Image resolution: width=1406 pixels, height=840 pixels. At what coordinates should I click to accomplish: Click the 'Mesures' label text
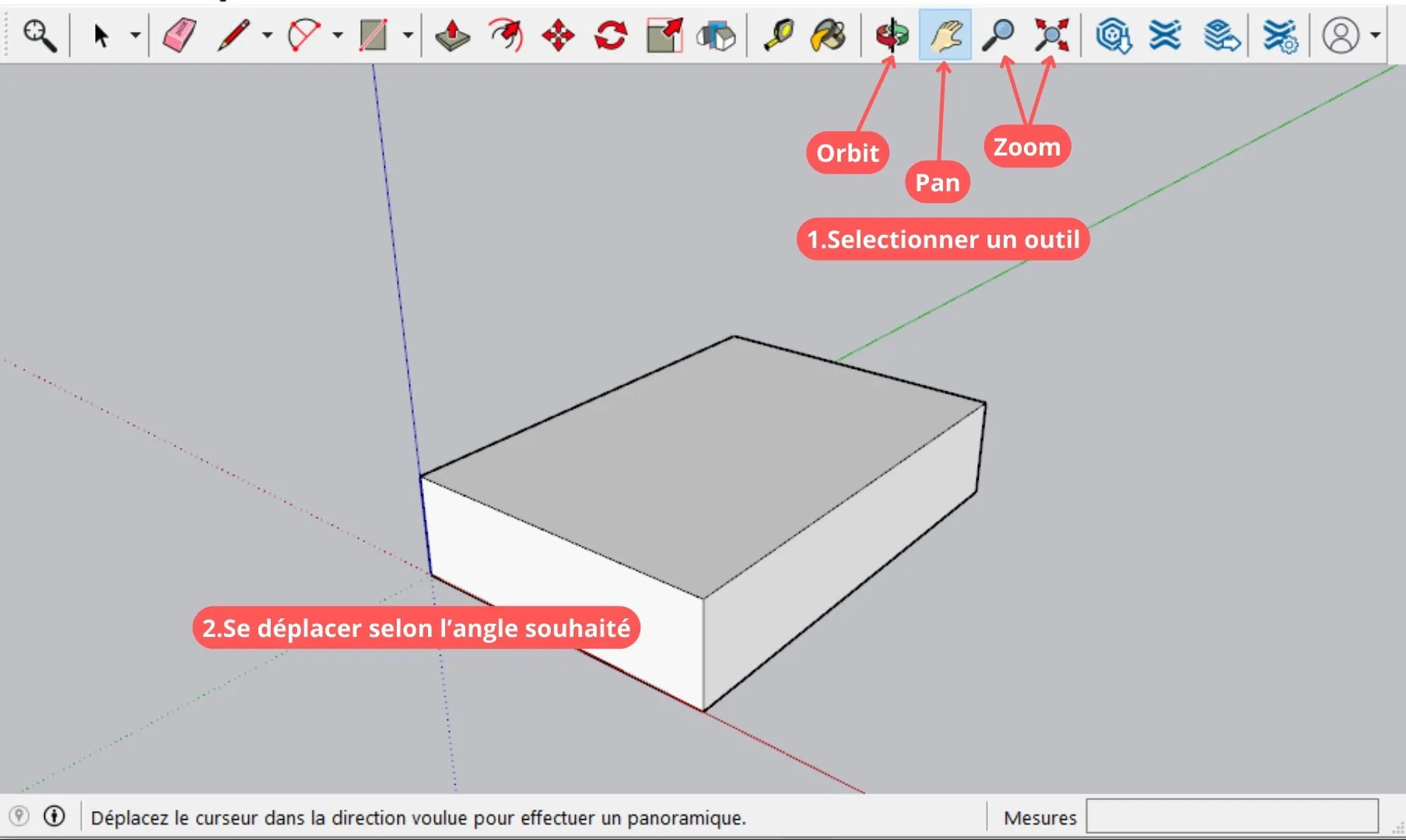click(1040, 818)
